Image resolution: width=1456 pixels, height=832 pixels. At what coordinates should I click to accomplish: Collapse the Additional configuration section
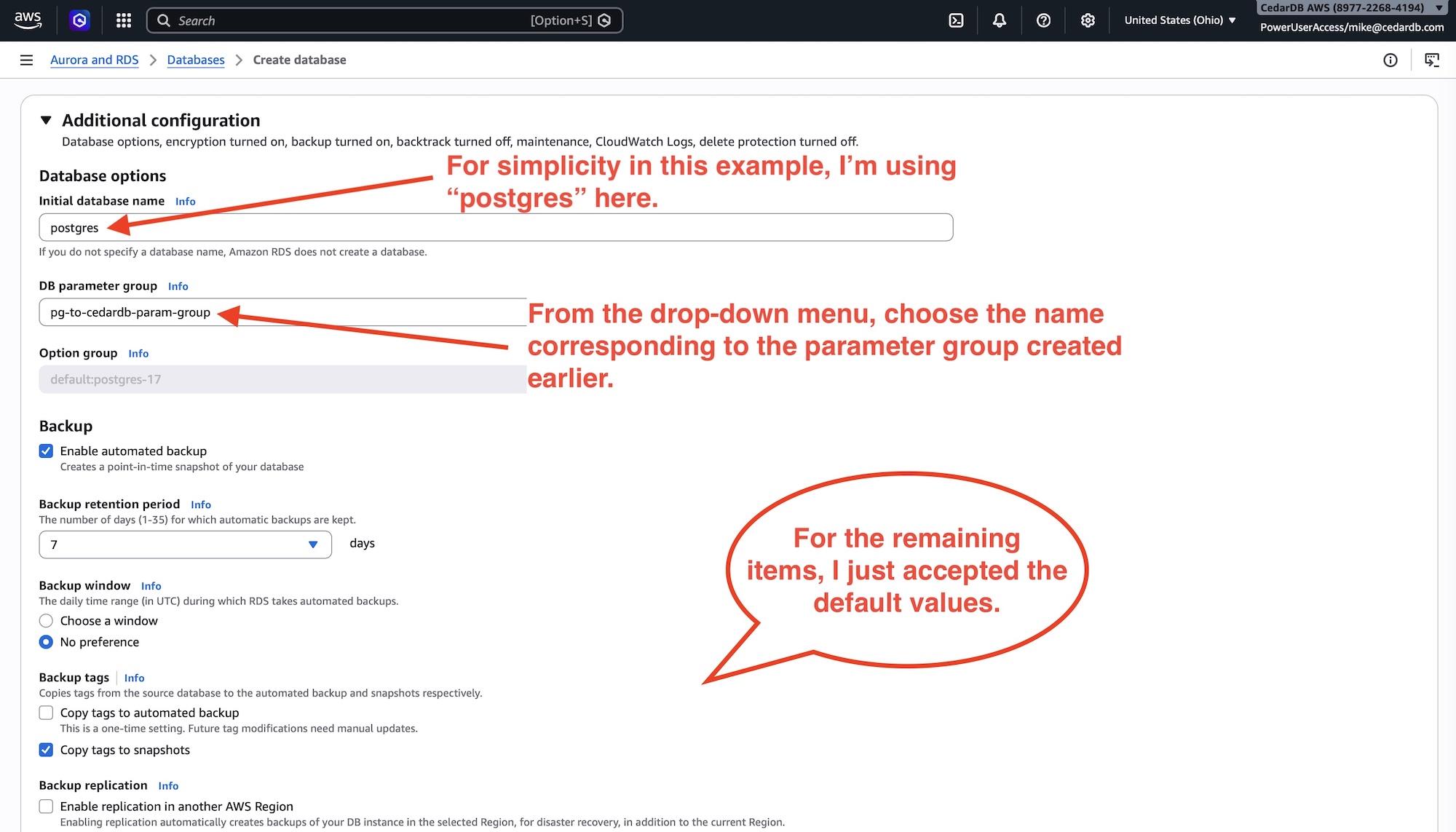point(47,120)
